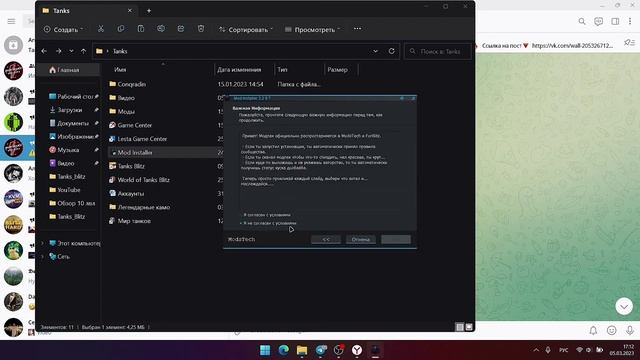Open the three-dots more options menu in Explorer
The width and height of the screenshot is (640, 360).
[358, 29]
